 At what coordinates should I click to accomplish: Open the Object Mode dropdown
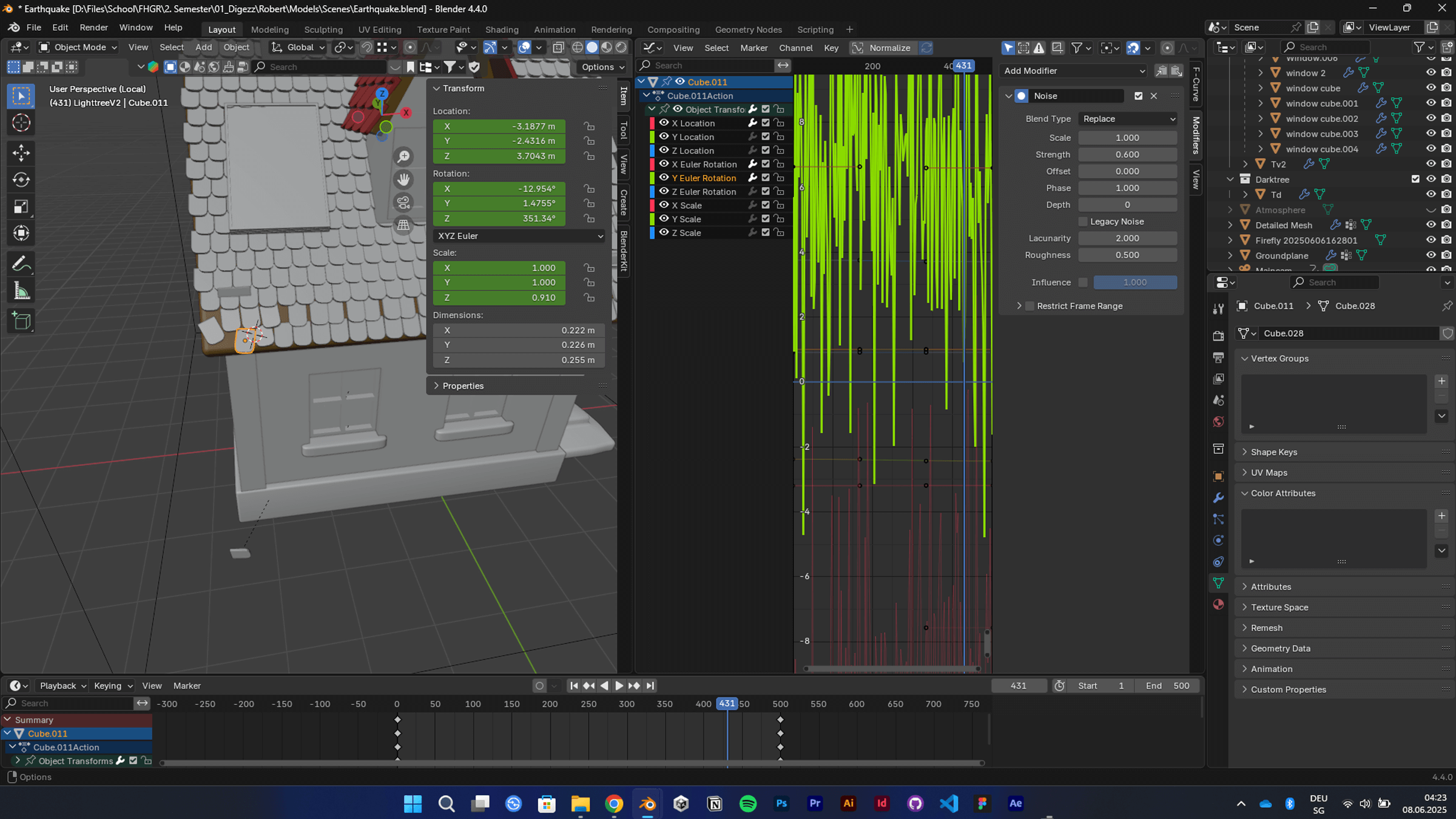[x=78, y=47]
